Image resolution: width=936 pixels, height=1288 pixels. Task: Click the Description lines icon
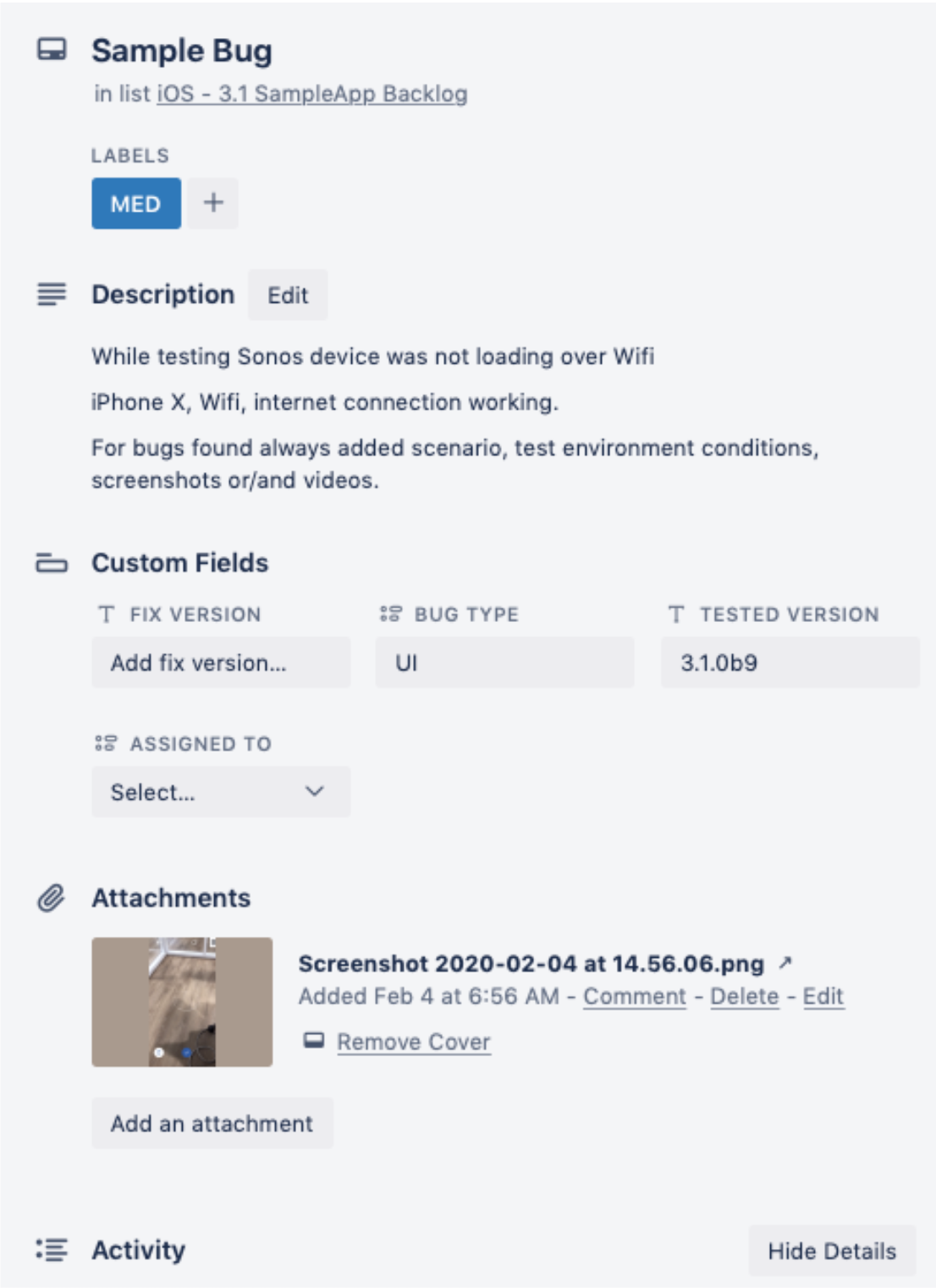pos(52,294)
